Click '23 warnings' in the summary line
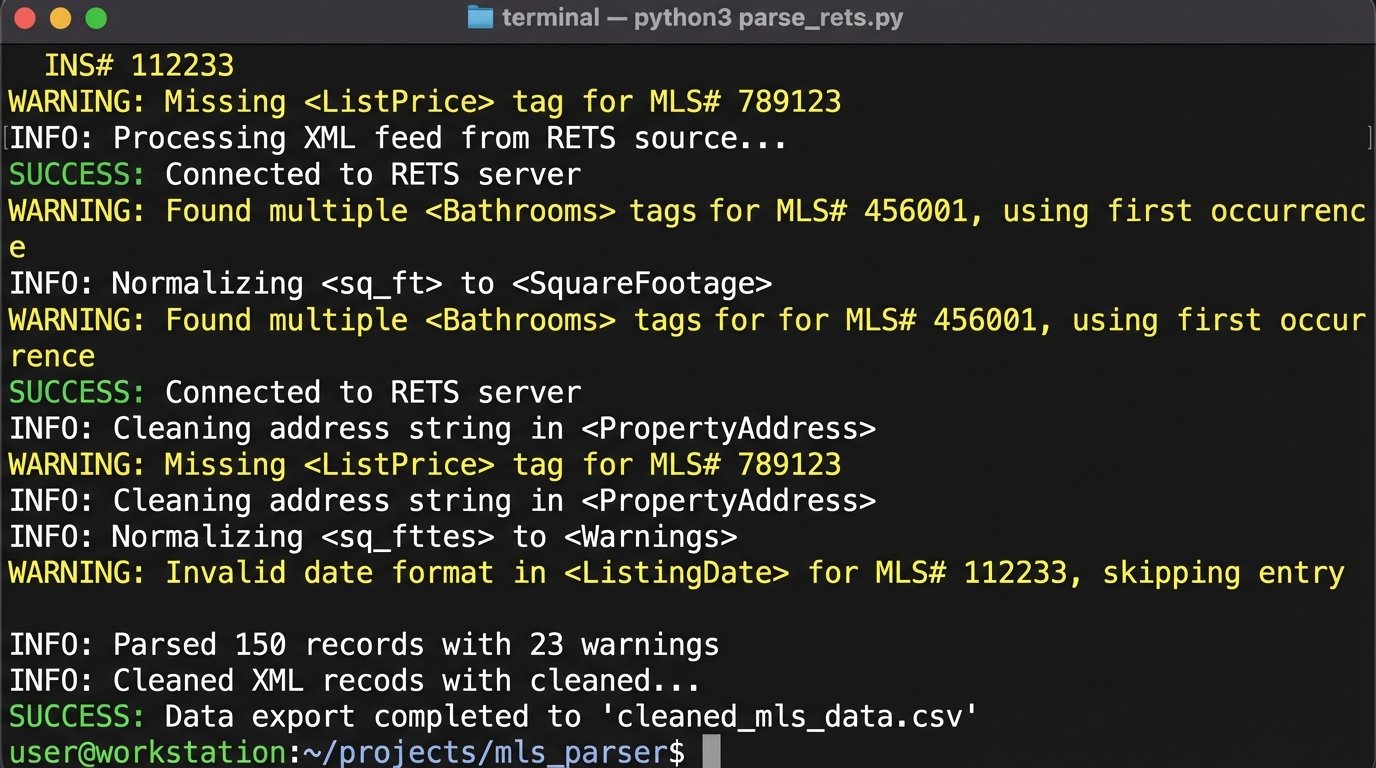This screenshot has width=1376, height=768. (615, 645)
